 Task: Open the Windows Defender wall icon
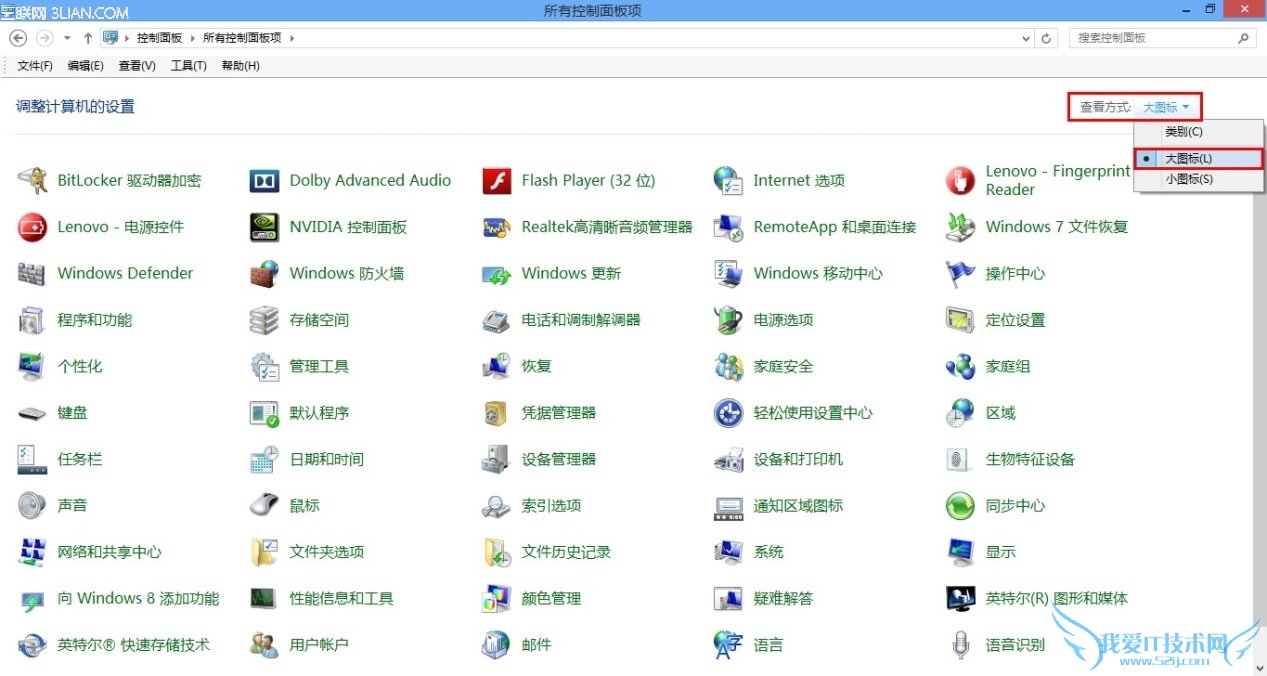(x=32, y=273)
